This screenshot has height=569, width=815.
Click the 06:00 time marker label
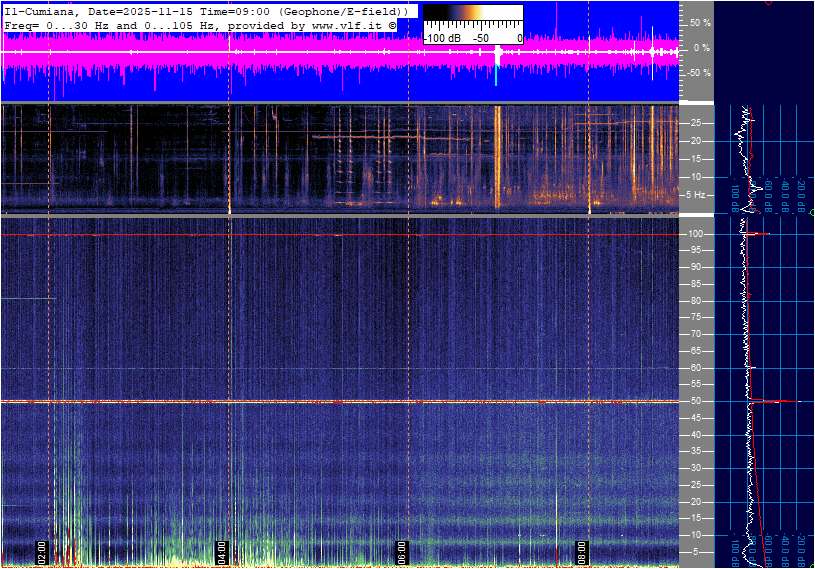(402, 553)
